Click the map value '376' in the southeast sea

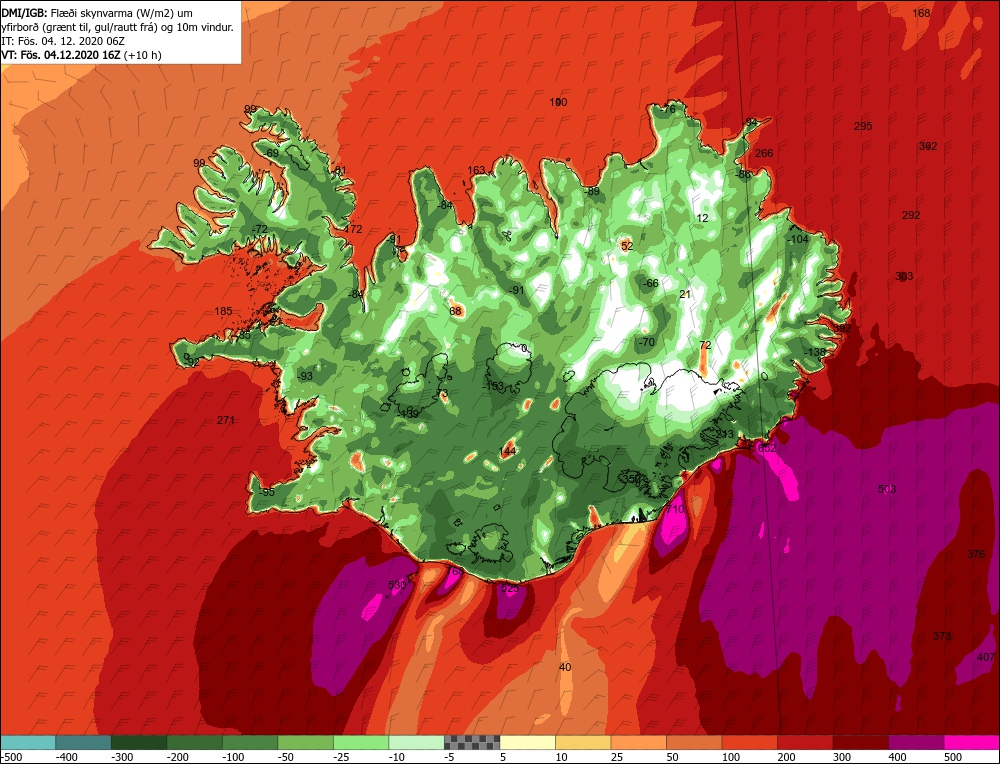(976, 554)
